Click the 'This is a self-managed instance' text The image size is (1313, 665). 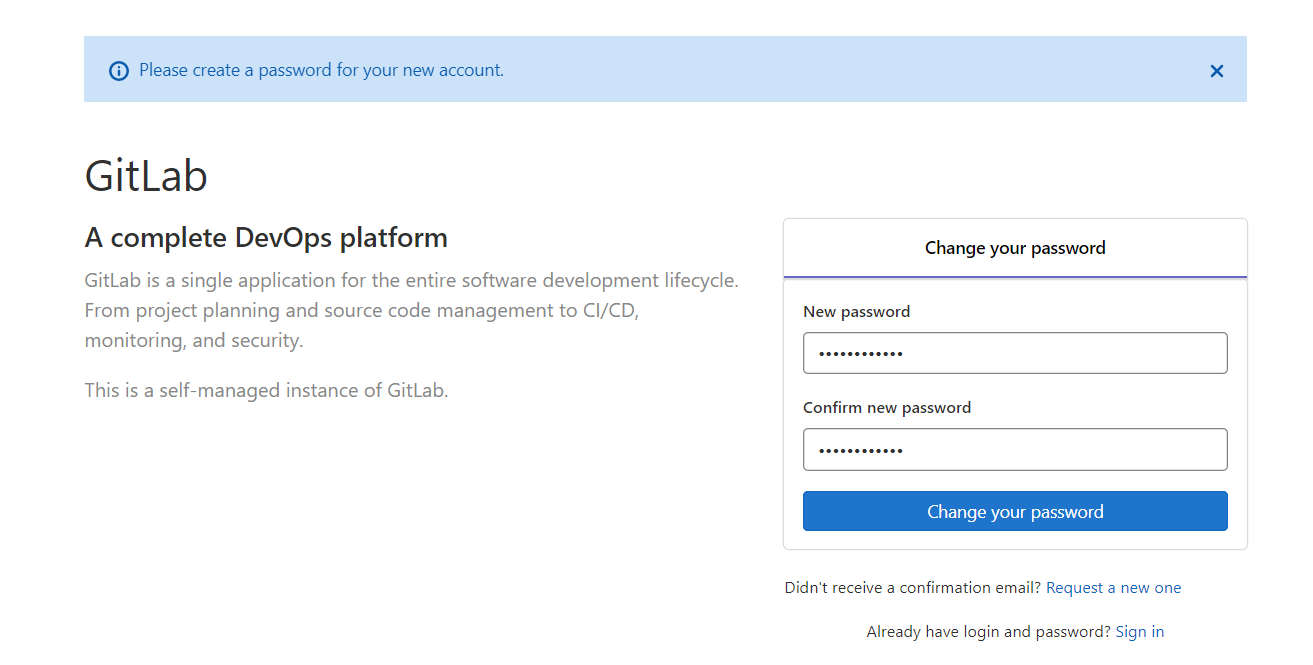click(266, 390)
